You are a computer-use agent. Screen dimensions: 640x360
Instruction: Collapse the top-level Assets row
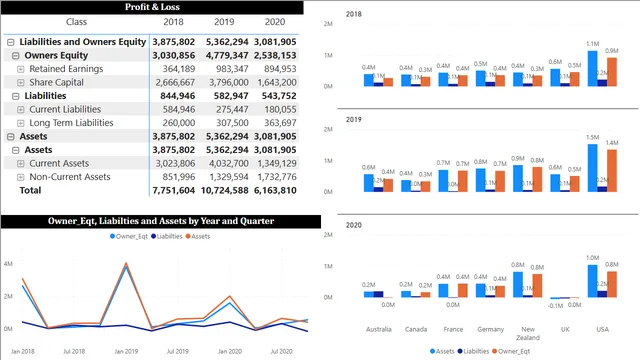click(x=11, y=136)
